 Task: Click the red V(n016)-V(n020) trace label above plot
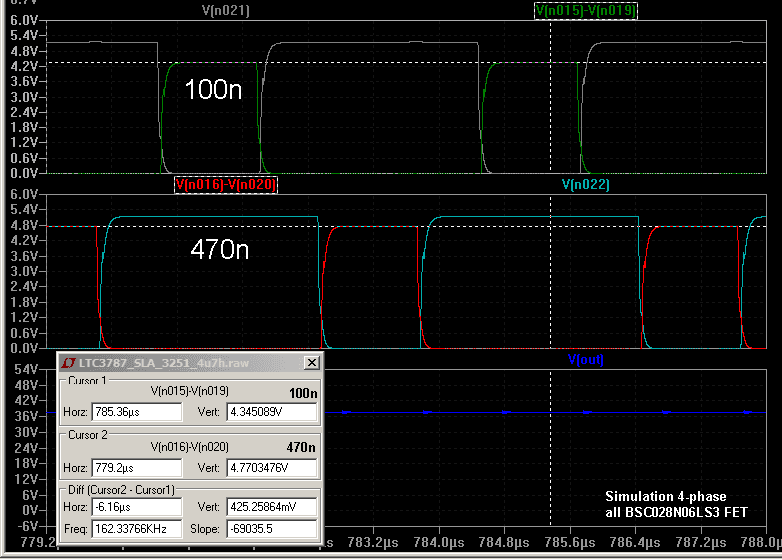point(225,185)
